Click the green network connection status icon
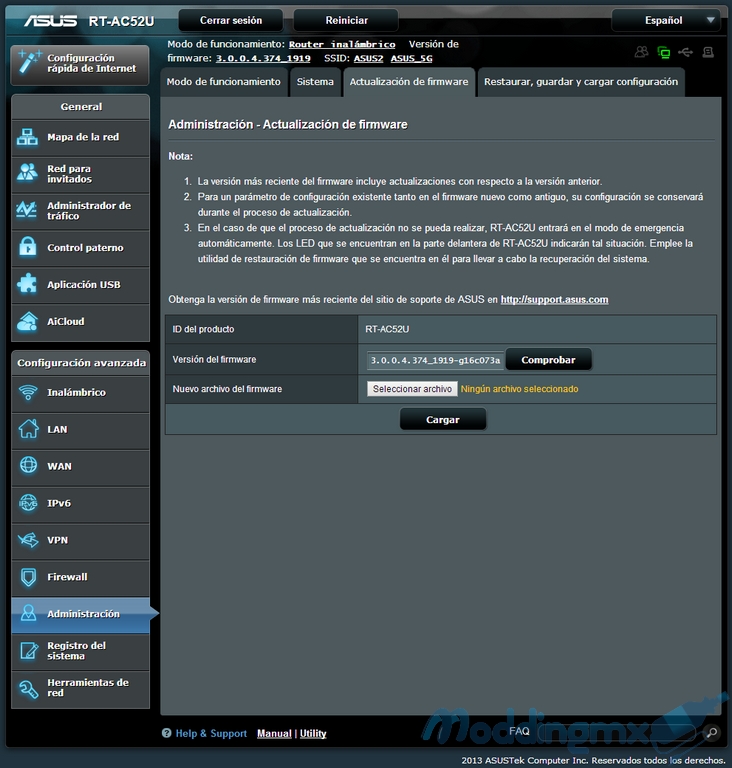This screenshot has height=768, width=732. (x=664, y=52)
